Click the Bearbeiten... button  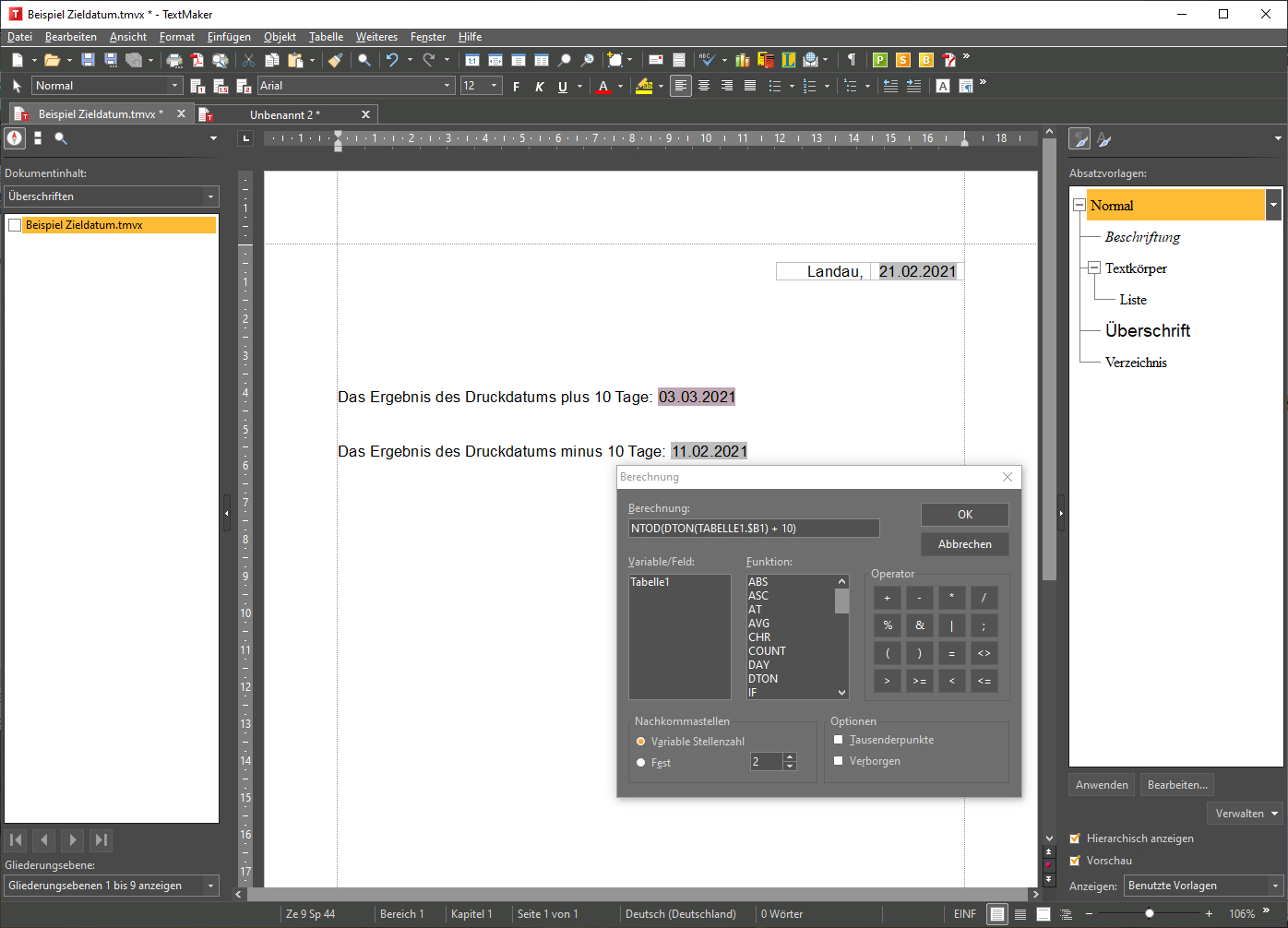point(1177,785)
